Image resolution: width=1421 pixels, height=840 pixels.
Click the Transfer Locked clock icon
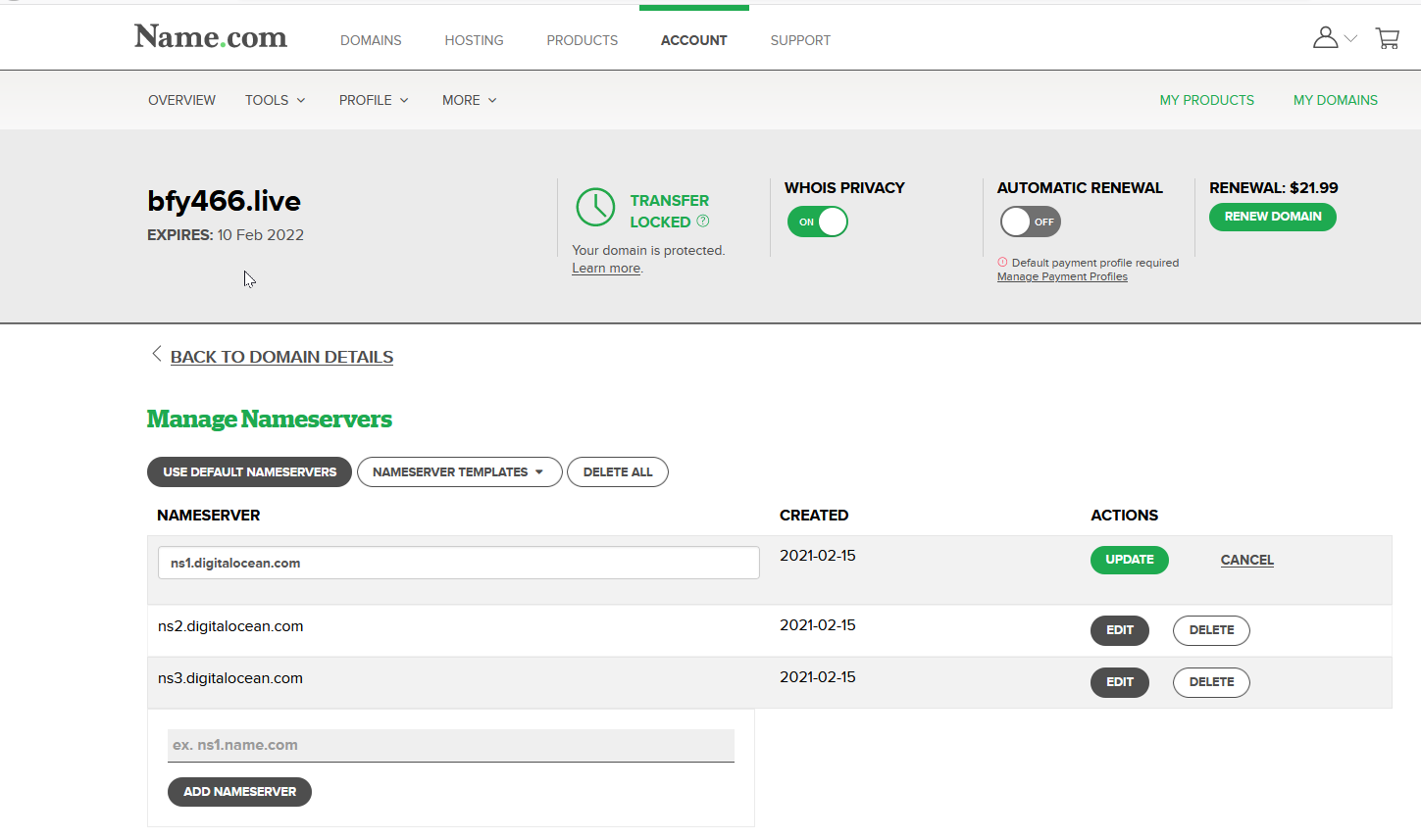595,208
